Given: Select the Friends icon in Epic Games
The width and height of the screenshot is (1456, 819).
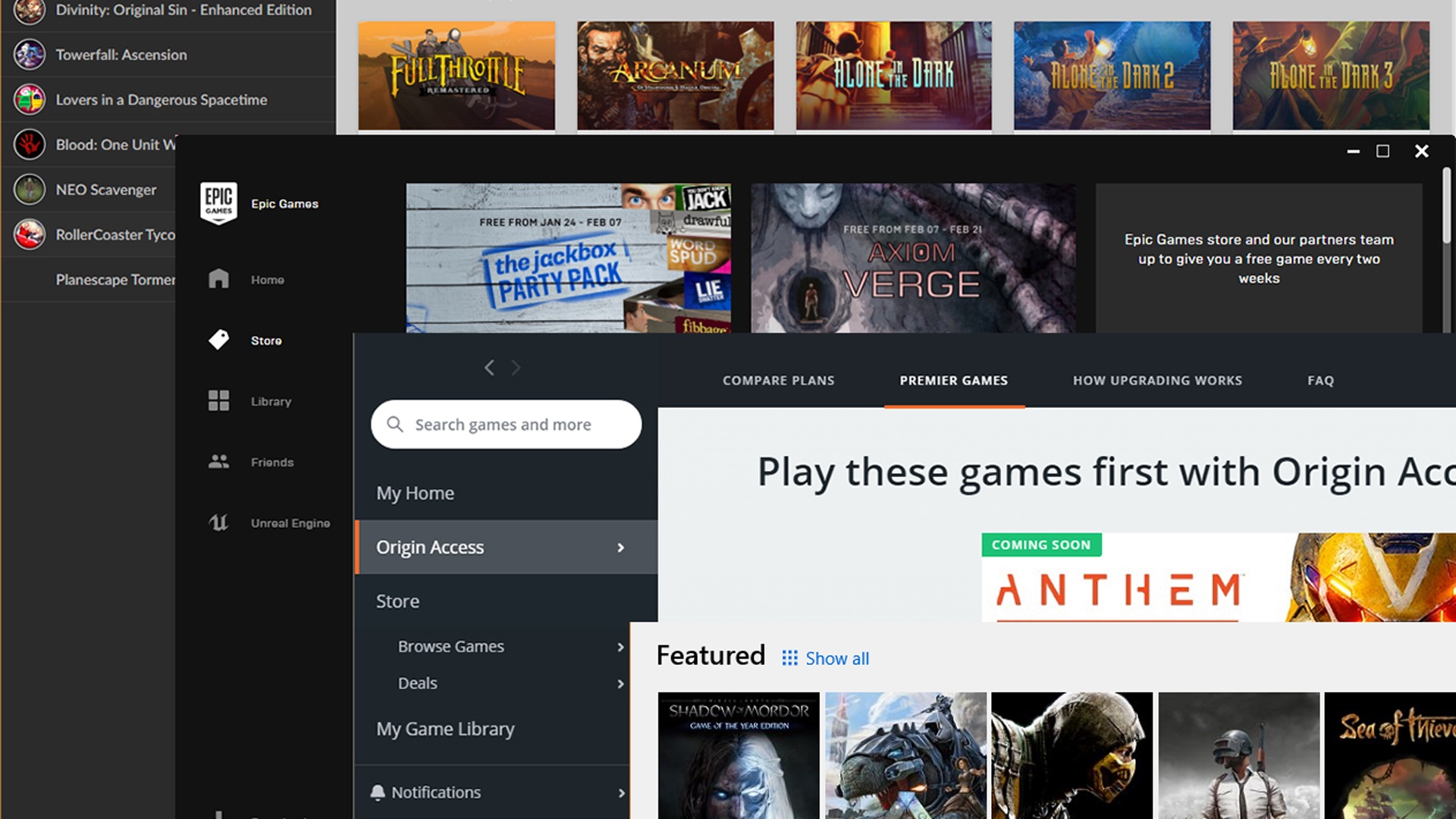Looking at the screenshot, I should click(x=220, y=461).
